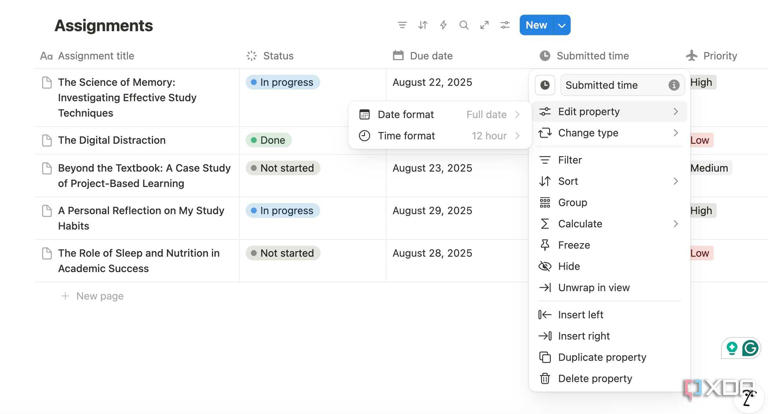768x414 pixels.
Task: Click the Edit property chevron arrow
Action: [x=675, y=112]
